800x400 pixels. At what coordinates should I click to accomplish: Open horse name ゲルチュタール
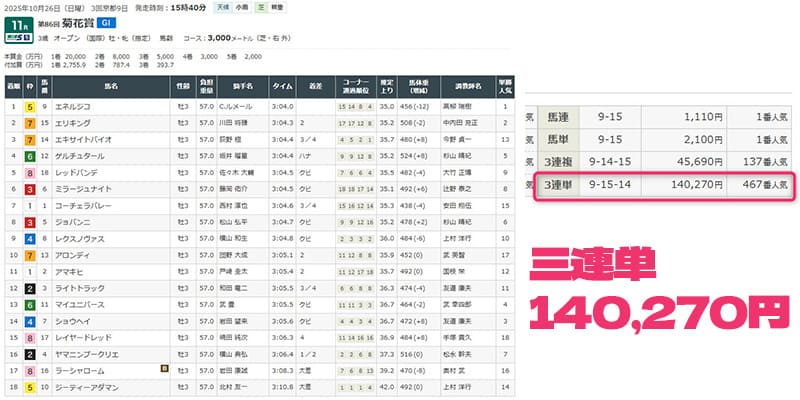(80, 156)
